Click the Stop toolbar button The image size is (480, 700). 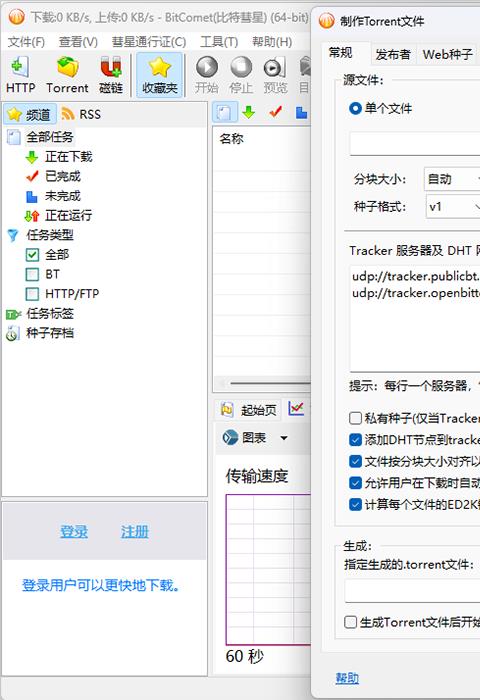pos(241,75)
